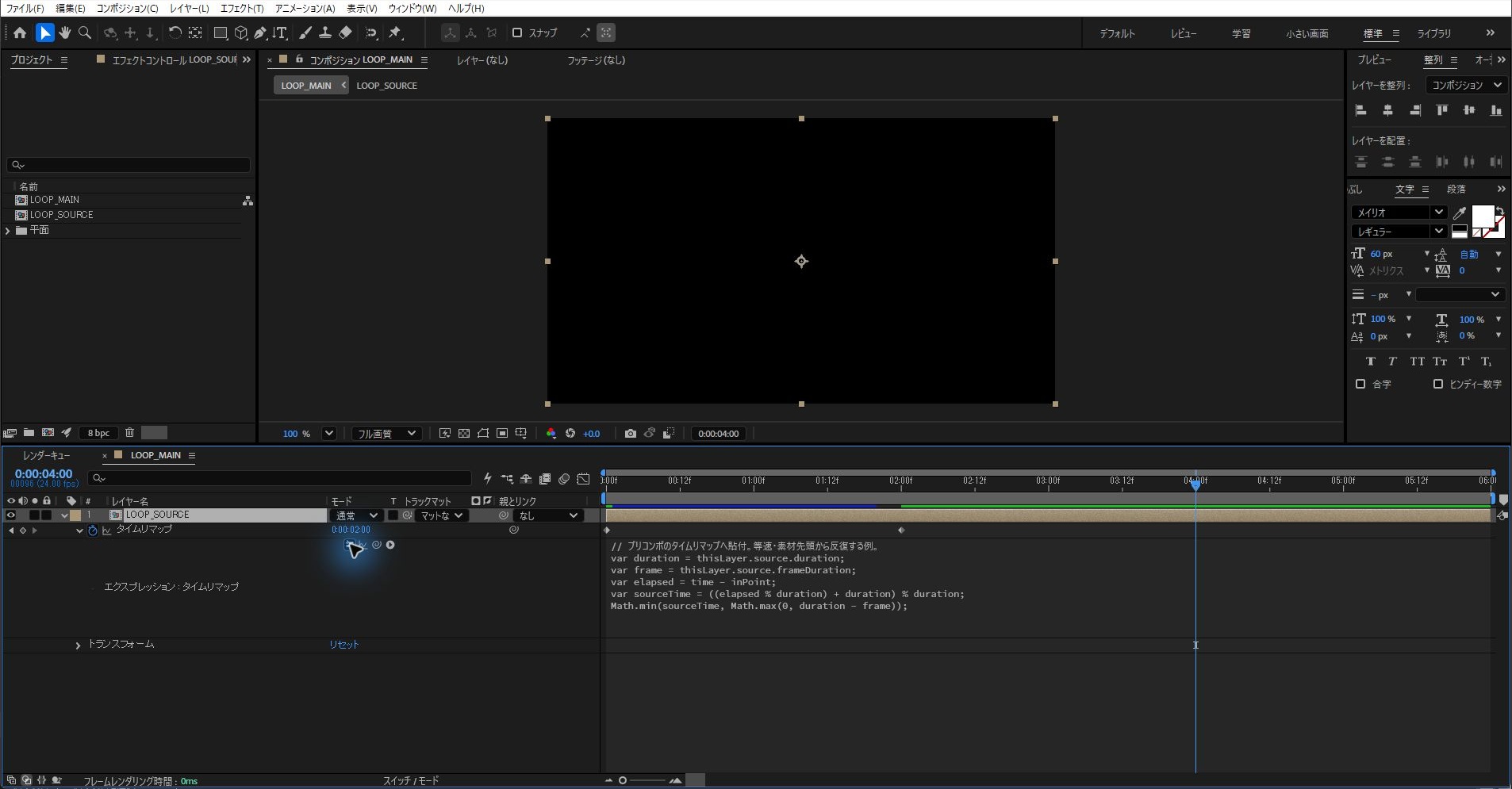Click the white fill color swatch
1512x789 pixels.
pyautogui.click(x=1483, y=216)
